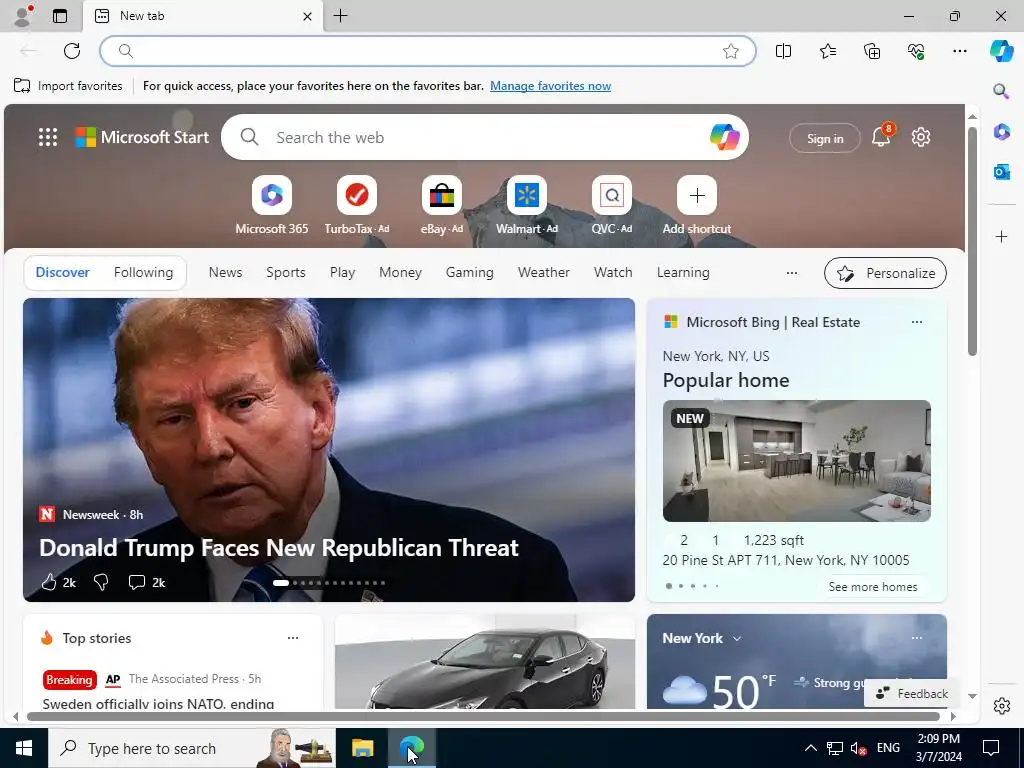Open the Copilot sidebar icon

point(1001,51)
